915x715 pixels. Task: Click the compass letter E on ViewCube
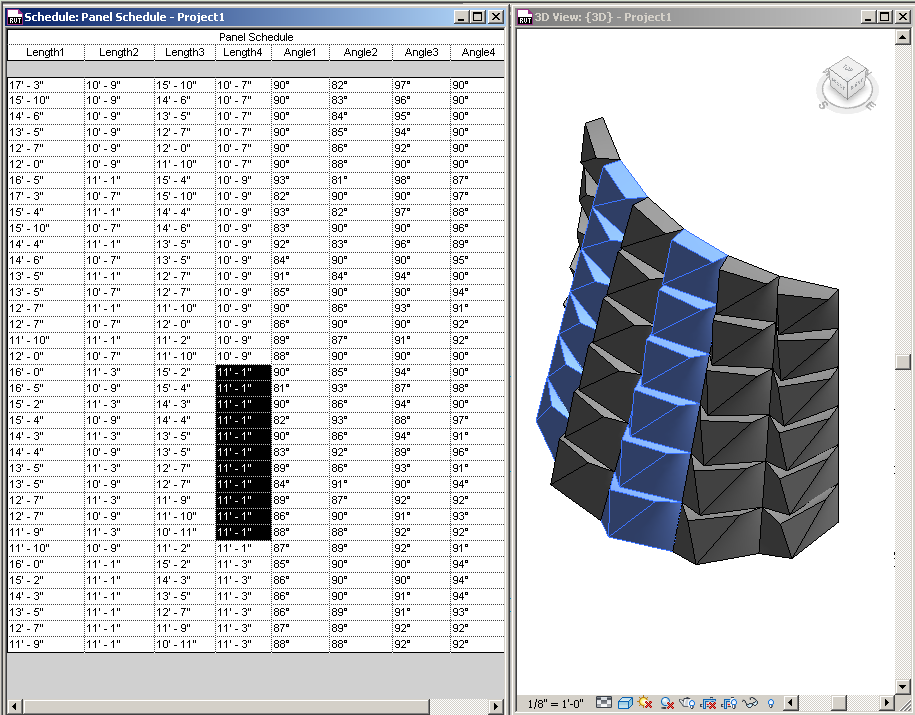pos(869,106)
